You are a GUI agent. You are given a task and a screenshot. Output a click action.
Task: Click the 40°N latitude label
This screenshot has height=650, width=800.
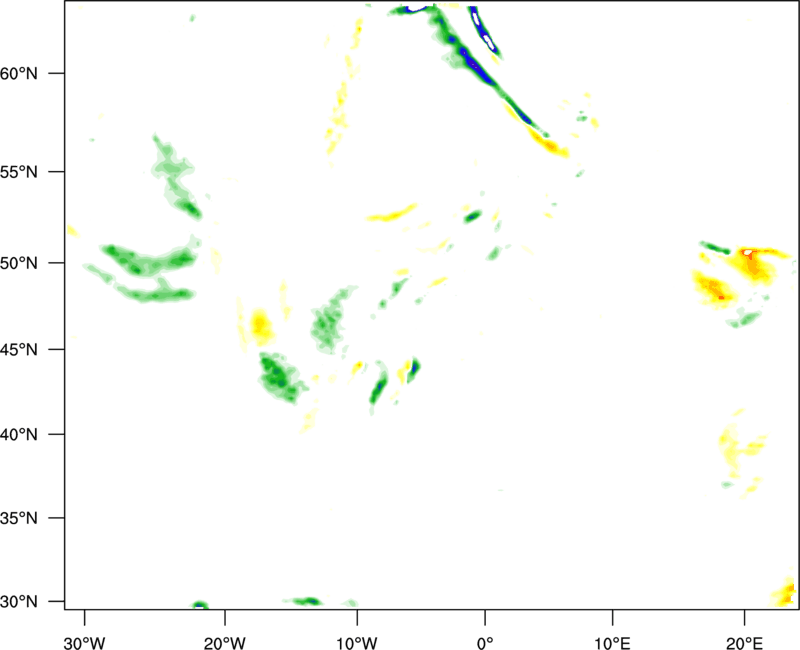coord(19,434)
